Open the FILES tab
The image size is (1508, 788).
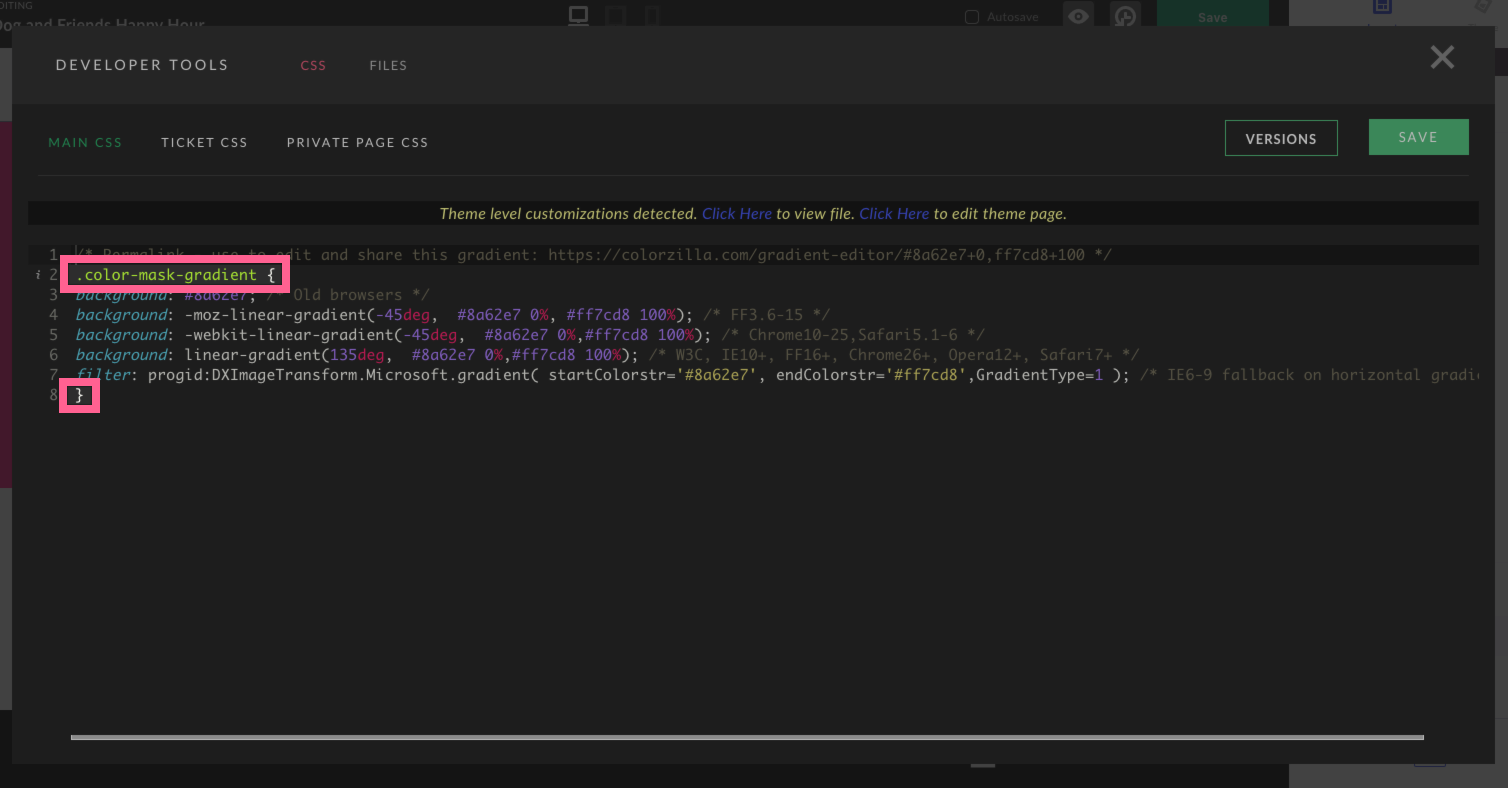coord(388,65)
